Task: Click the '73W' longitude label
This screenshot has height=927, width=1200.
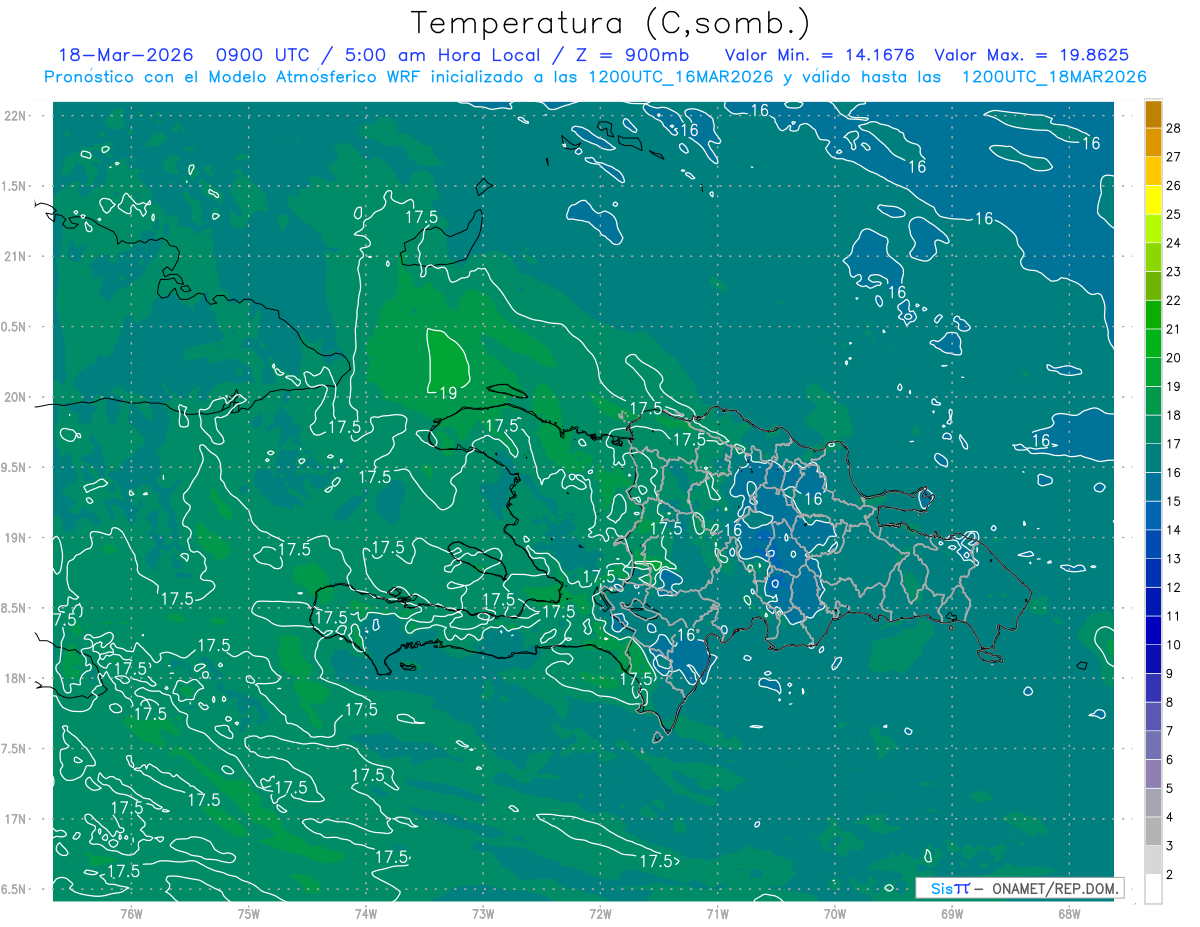Action: click(483, 913)
